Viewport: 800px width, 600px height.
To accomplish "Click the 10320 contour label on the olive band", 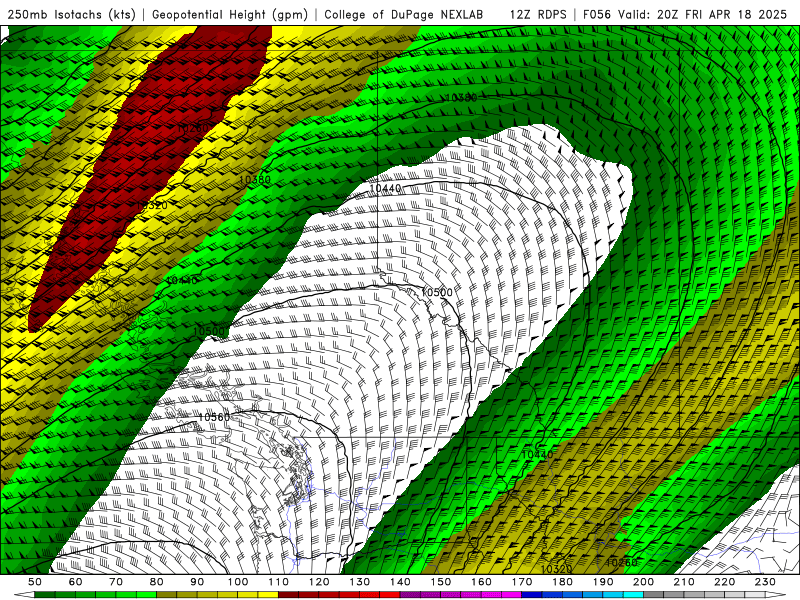I will coord(556,569).
